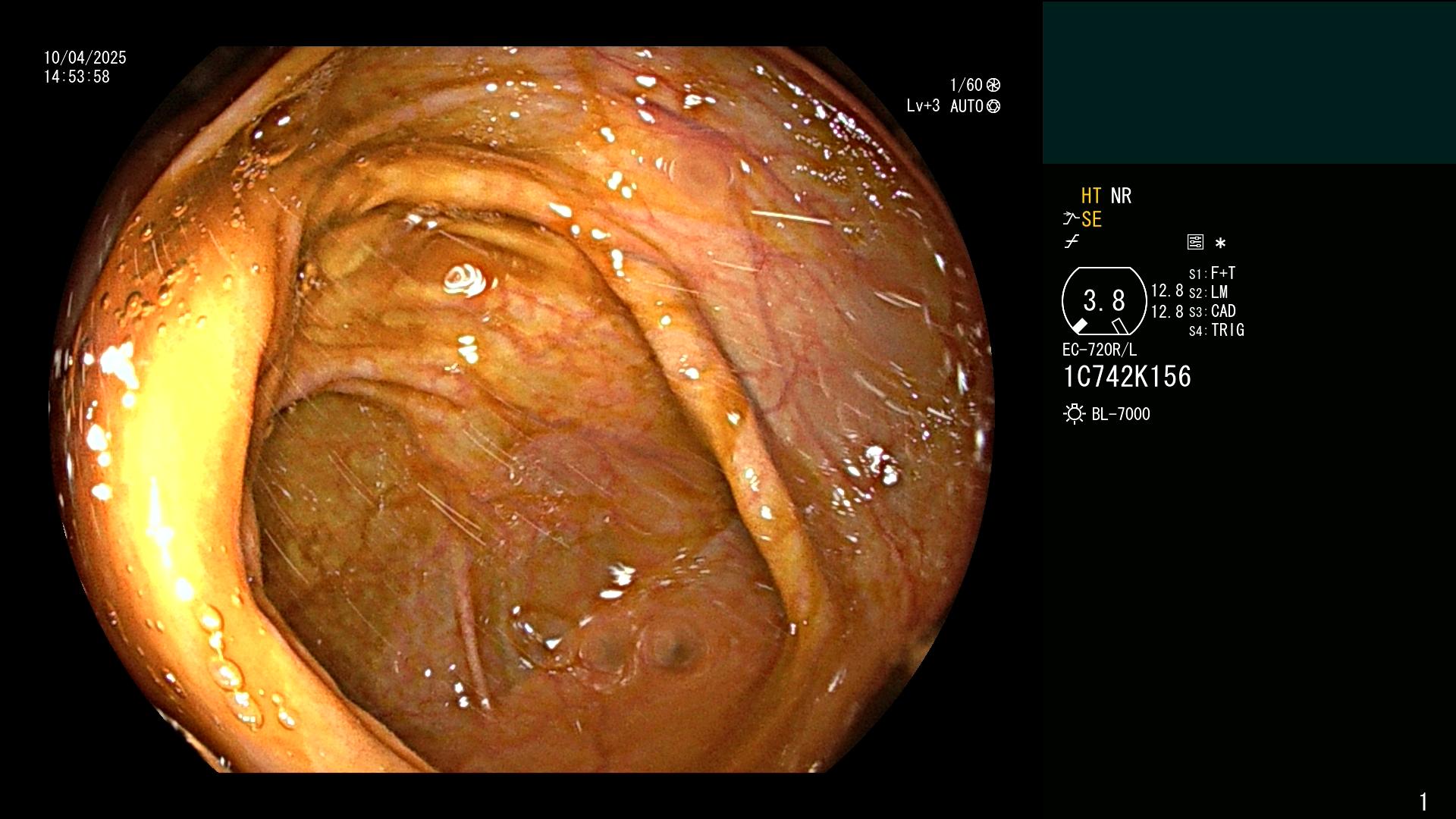Screen dimensions: 1456x819
Task: Click the S4: TRIG switch assignment
Action: (x=1216, y=330)
